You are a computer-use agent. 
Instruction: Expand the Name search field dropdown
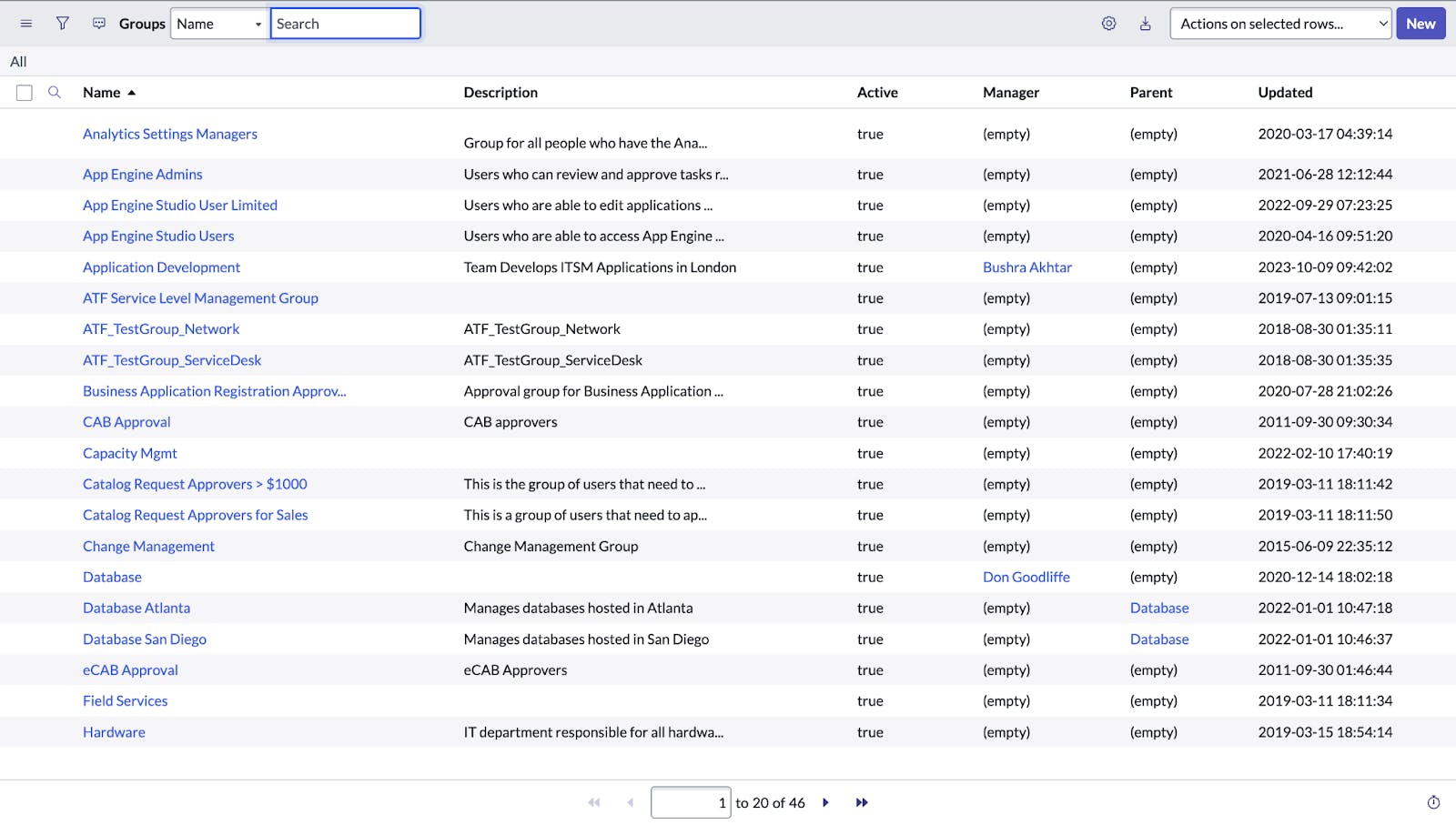219,24
